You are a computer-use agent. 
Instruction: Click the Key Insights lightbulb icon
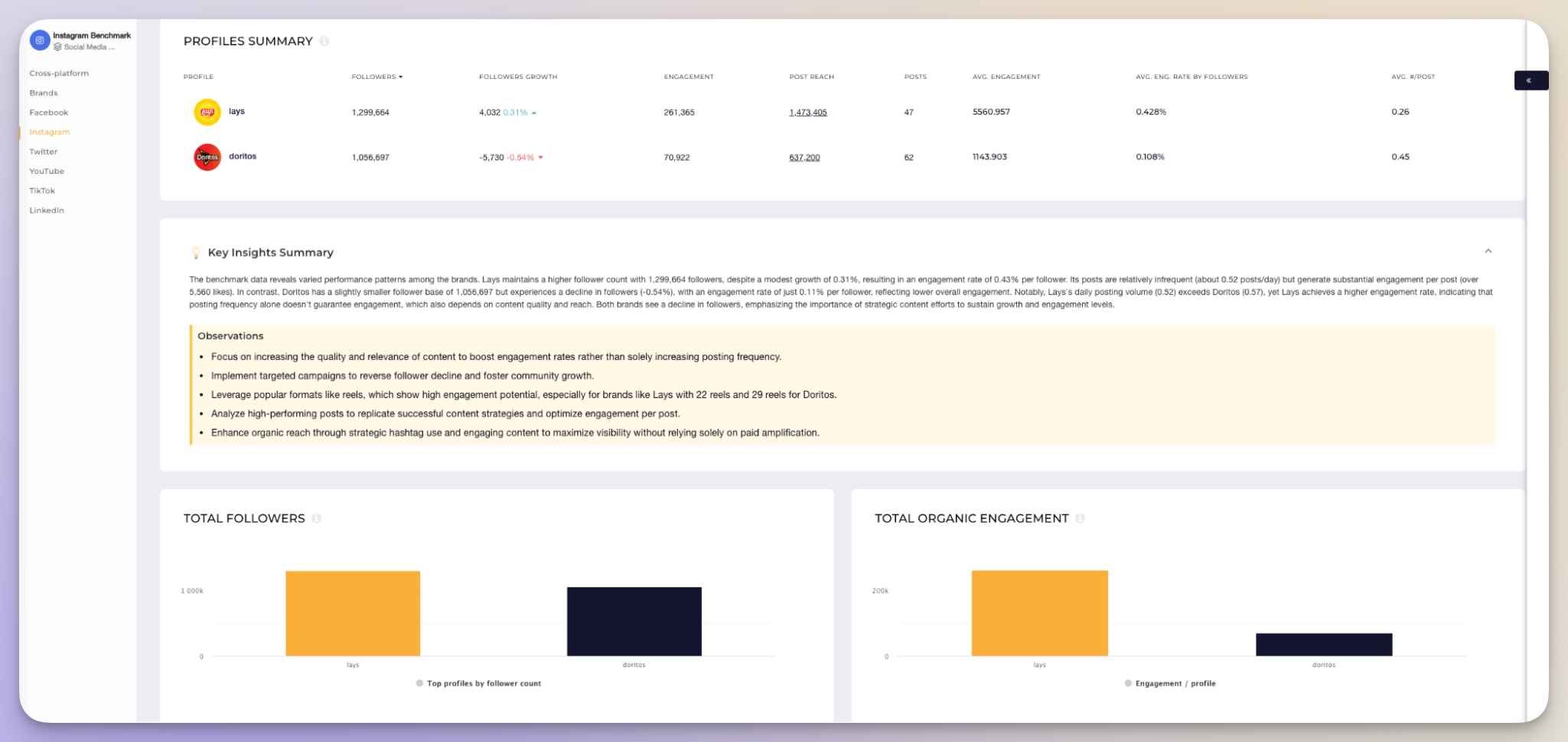[196, 253]
